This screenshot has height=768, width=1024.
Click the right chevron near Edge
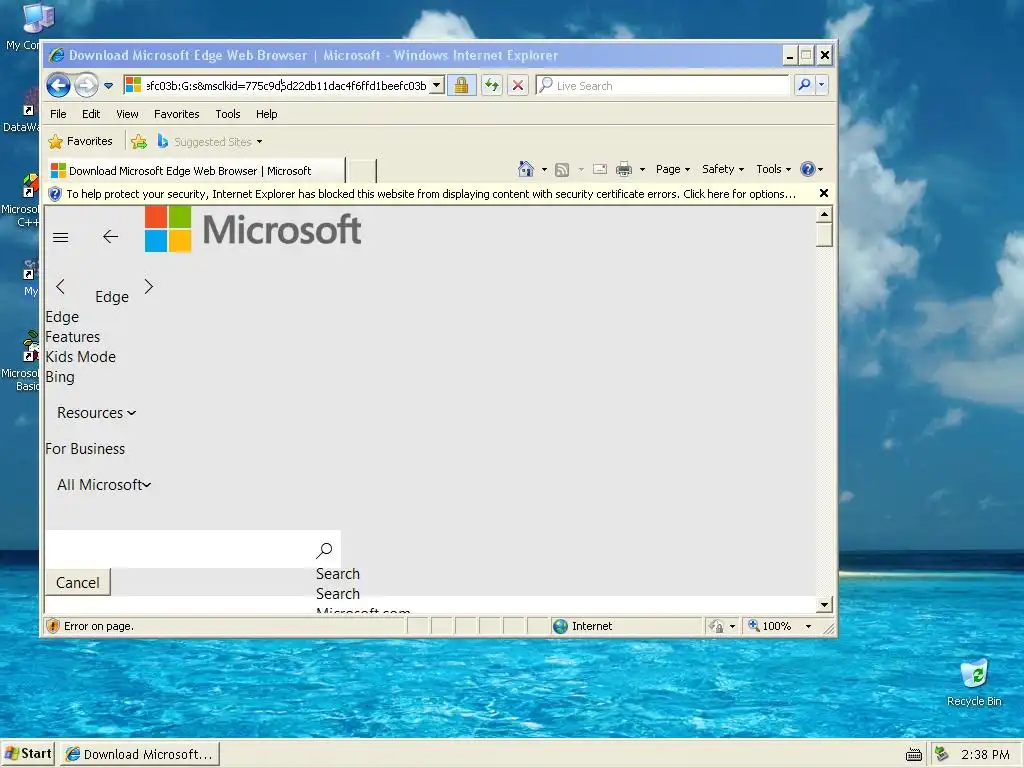[148, 286]
